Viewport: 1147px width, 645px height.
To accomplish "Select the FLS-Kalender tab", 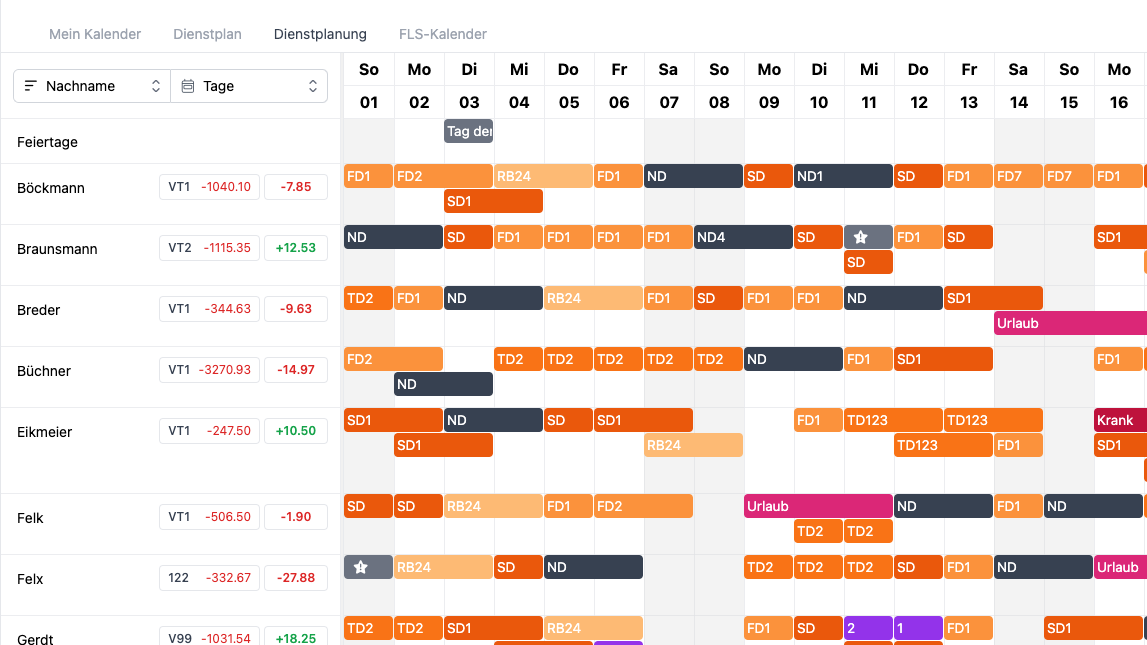I will 442,34.
